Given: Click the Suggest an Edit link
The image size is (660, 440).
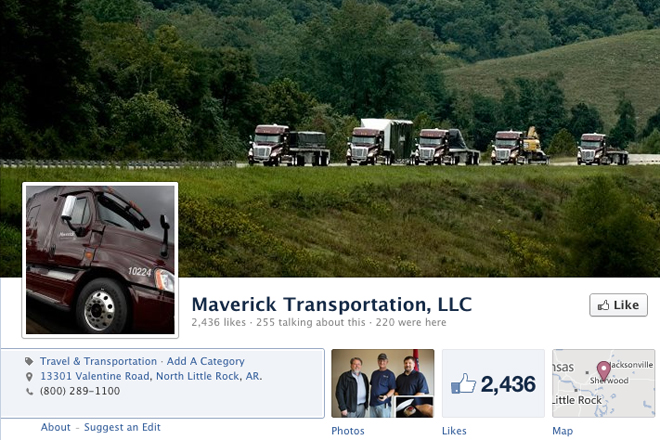Looking at the screenshot, I should 122,427.
